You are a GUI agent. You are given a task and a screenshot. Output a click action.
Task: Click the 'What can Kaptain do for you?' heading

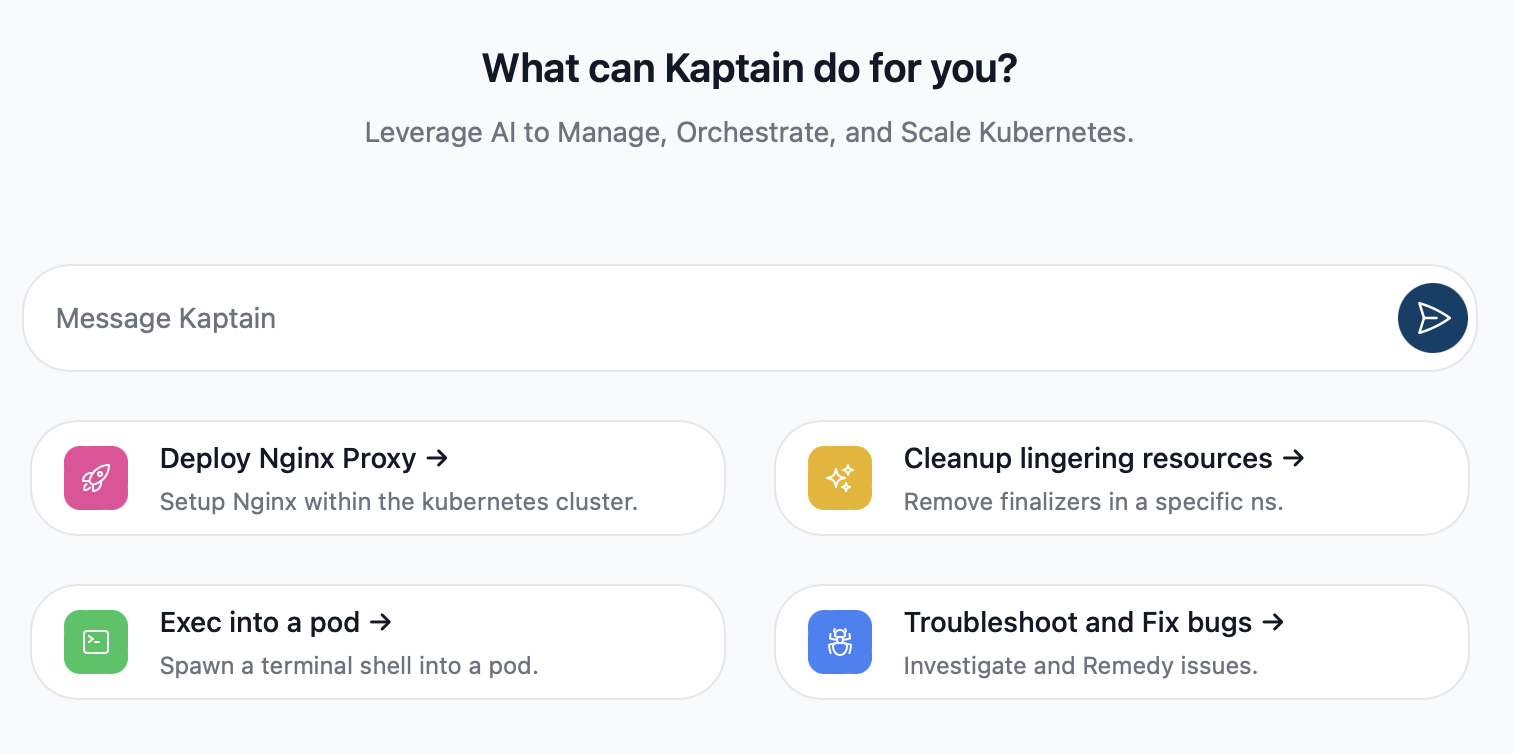pyautogui.click(x=749, y=68)
